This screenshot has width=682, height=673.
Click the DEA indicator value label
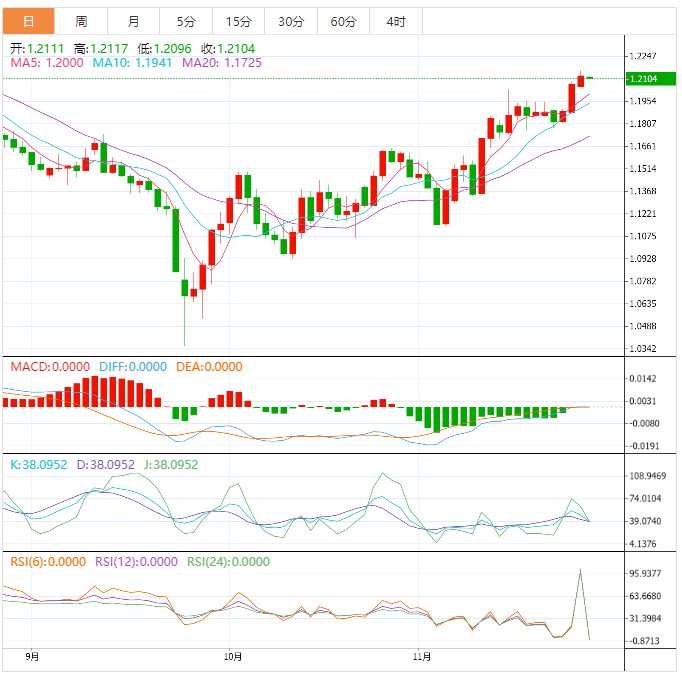pyautogui.click(x=209, y=367)
